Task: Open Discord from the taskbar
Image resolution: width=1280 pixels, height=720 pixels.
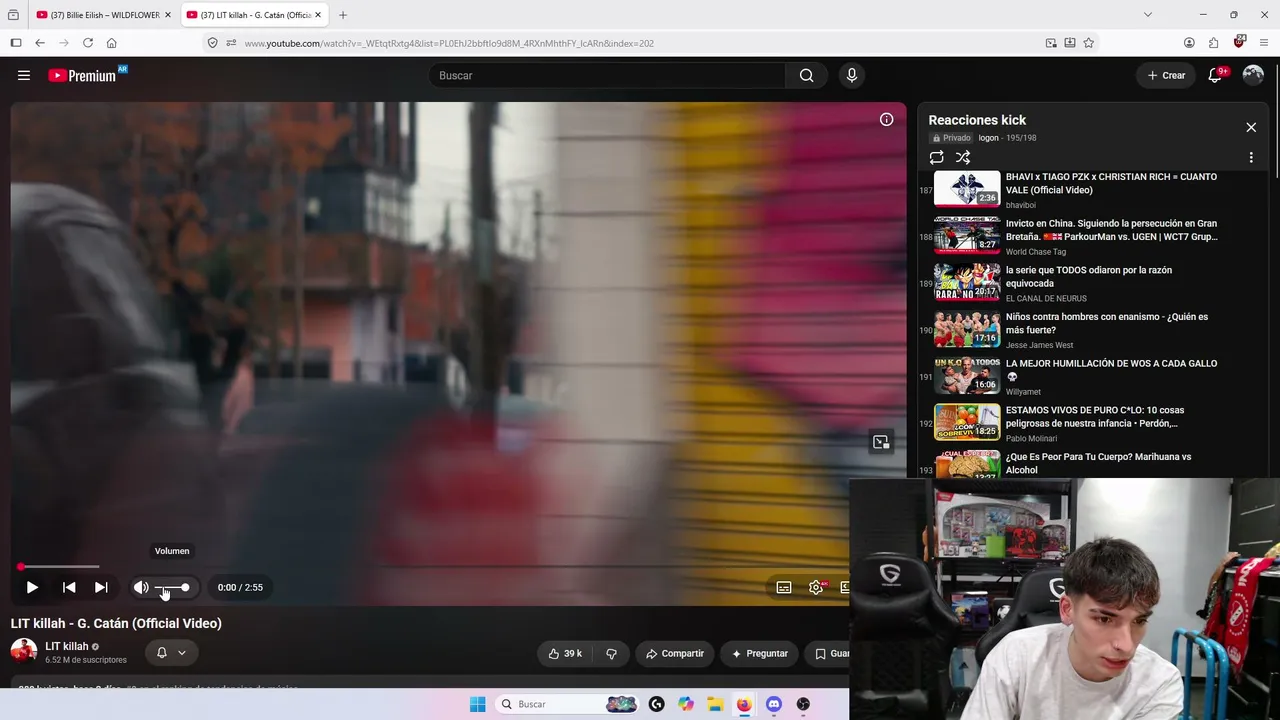Action: click(x=773, y=704)
